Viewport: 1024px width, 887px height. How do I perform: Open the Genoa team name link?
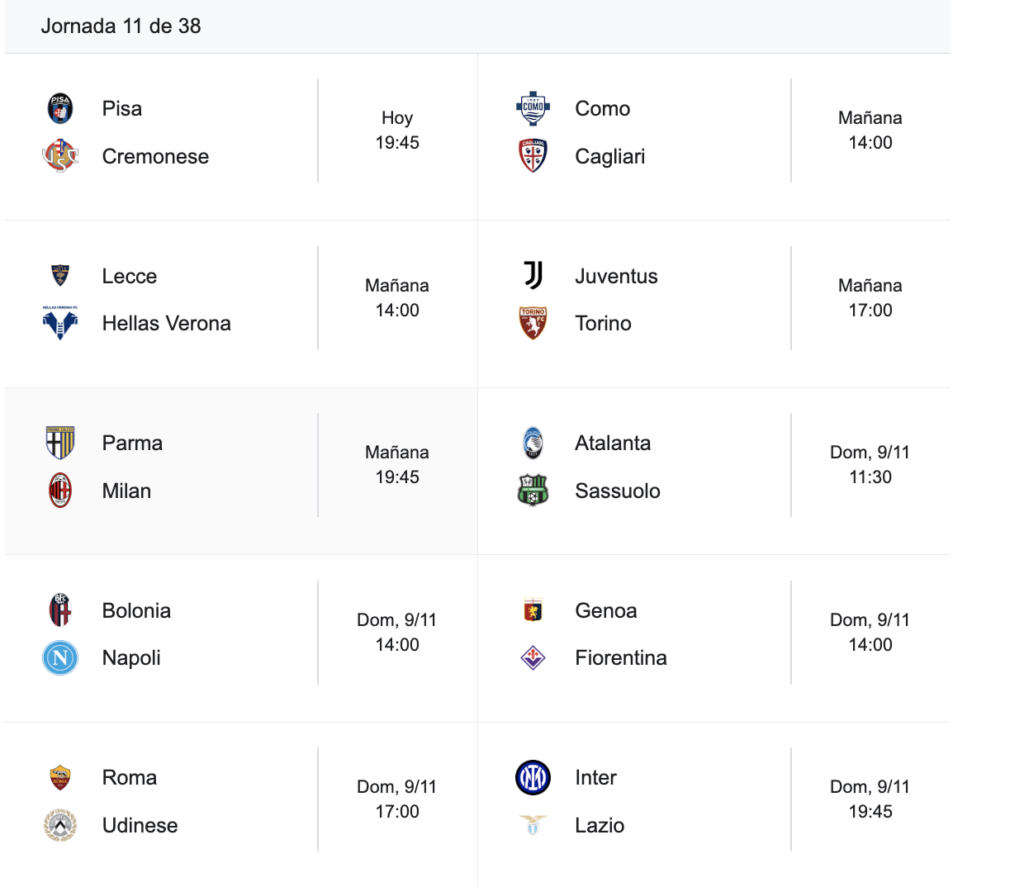coord(605,610)
